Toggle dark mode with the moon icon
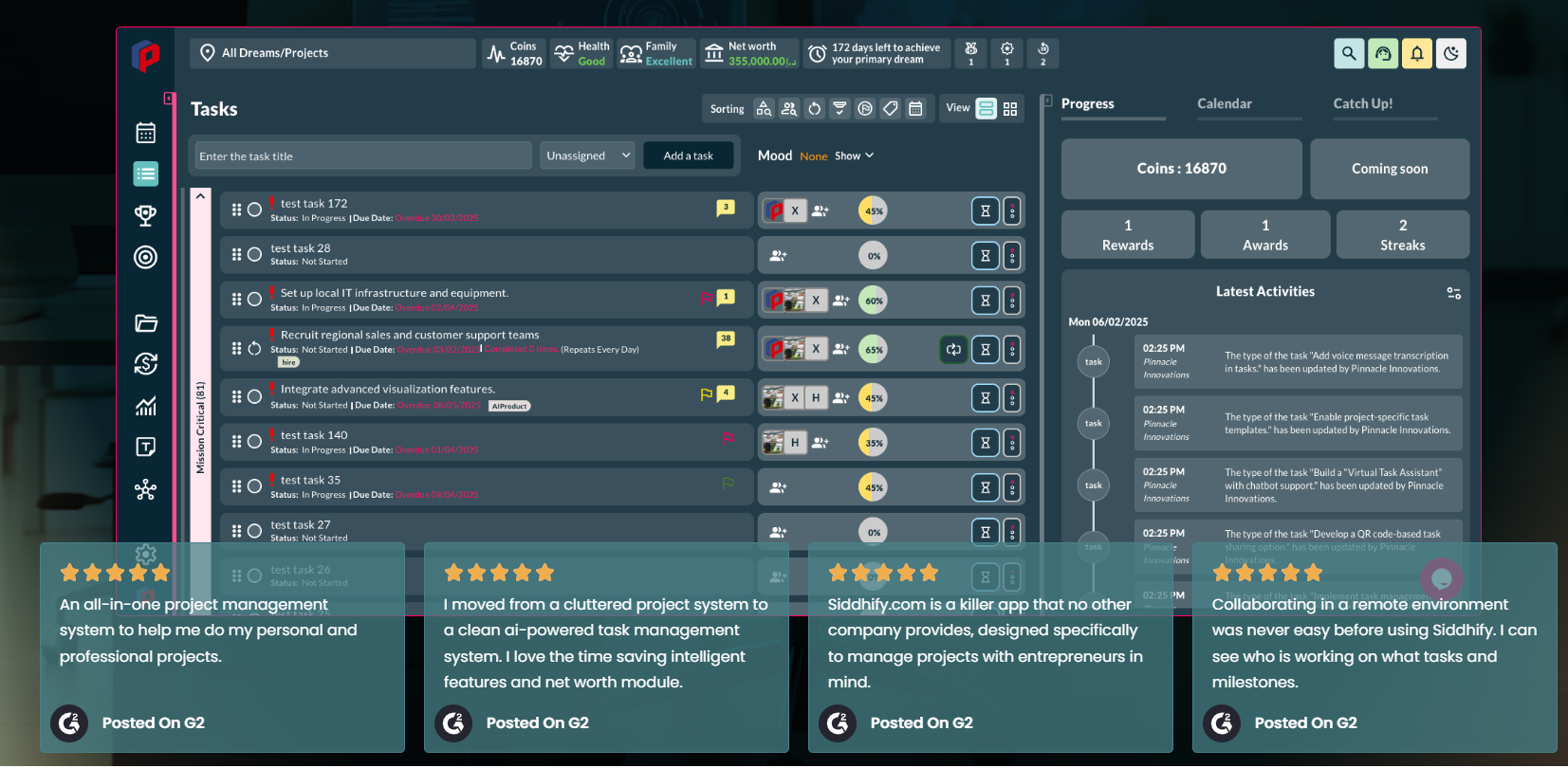The width and height of the screenshot is (1568, 768). pyautogui.click(x=1451, y=53)
